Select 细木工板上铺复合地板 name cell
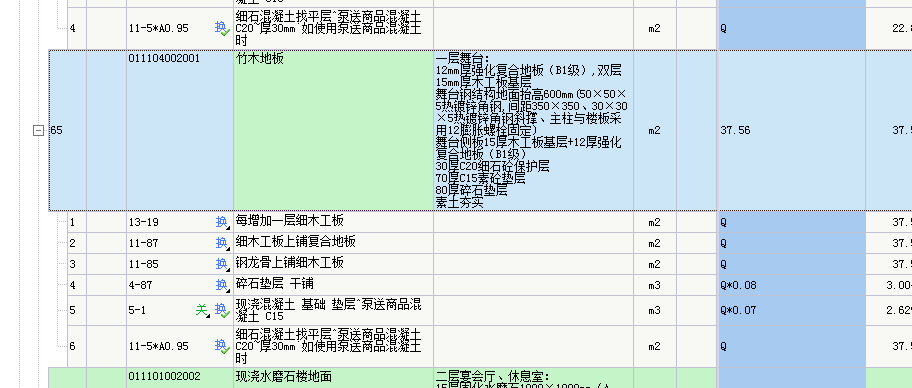 tap(333, 243)
